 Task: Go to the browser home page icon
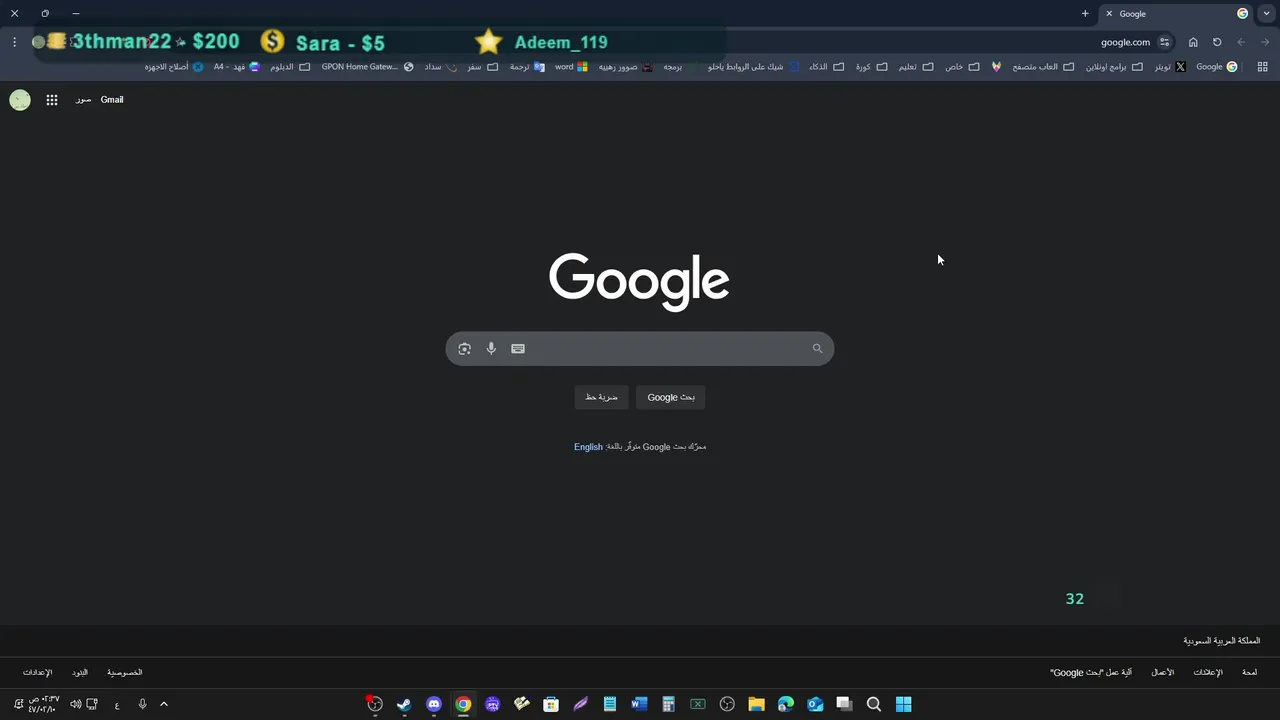(x=1193, y=42)
